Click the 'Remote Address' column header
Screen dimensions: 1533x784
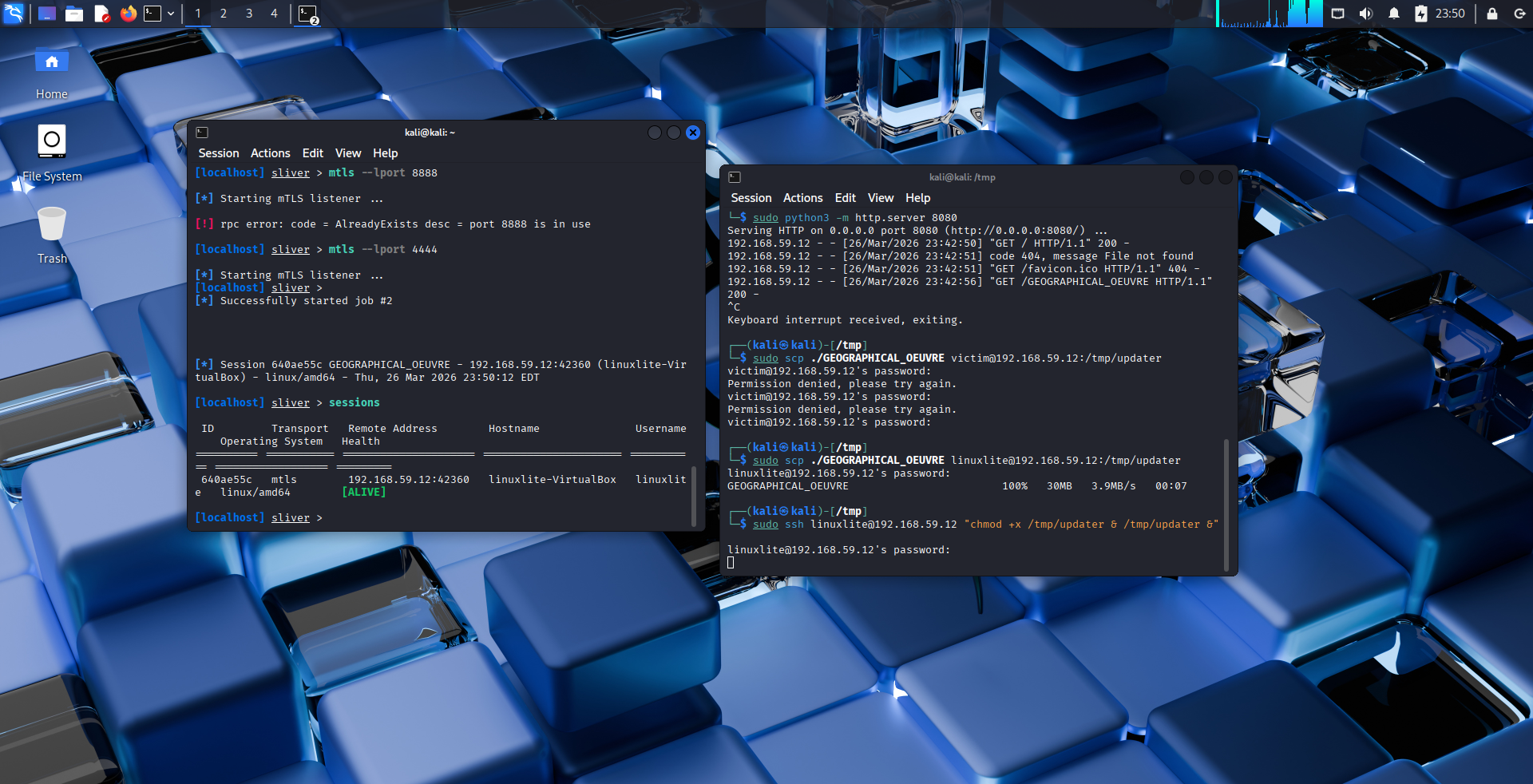pos(393,429)
